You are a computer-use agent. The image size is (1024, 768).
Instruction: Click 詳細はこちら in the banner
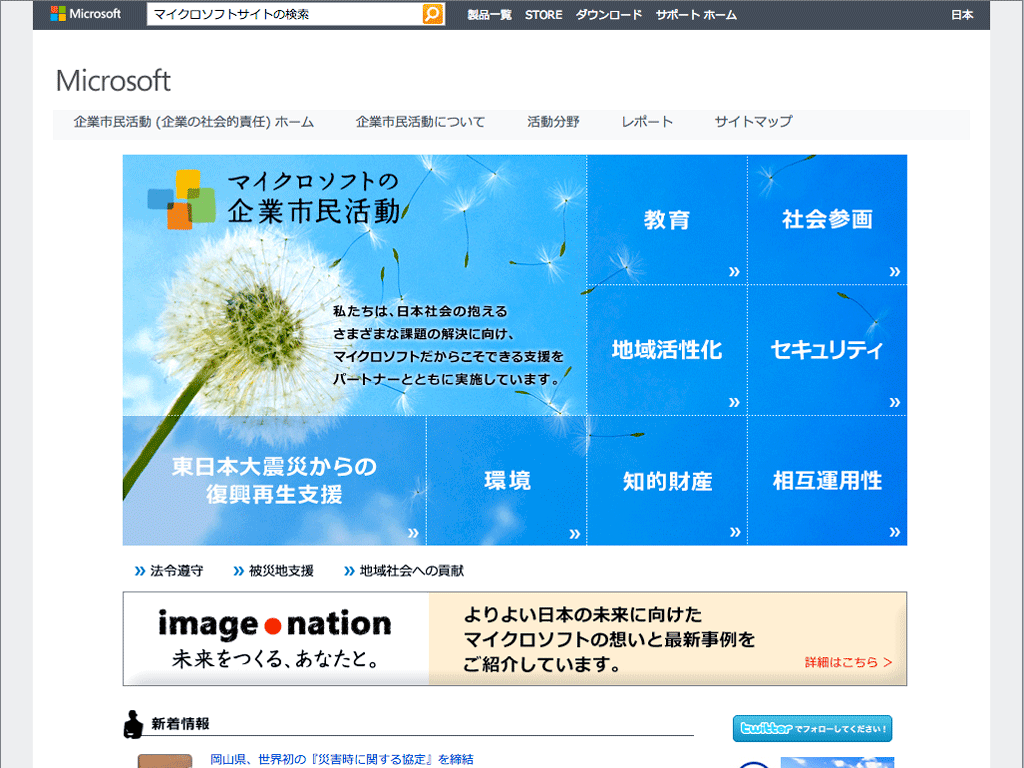[x=848, y=662]
